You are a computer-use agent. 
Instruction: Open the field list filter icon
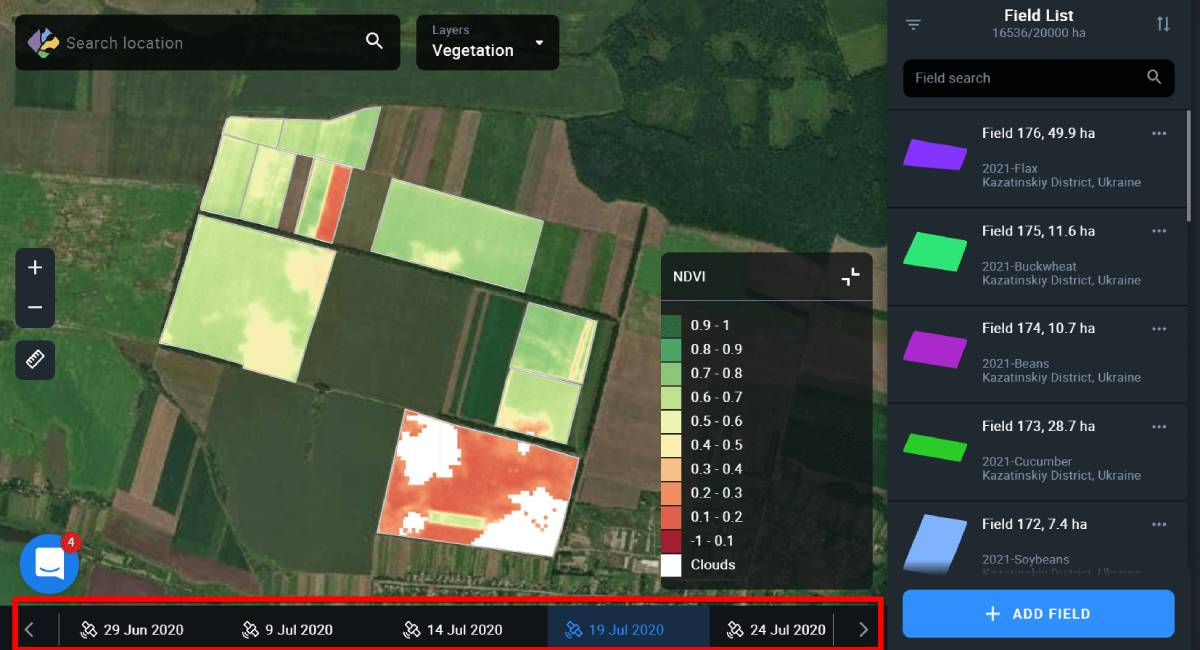click(x=913, y=25)
